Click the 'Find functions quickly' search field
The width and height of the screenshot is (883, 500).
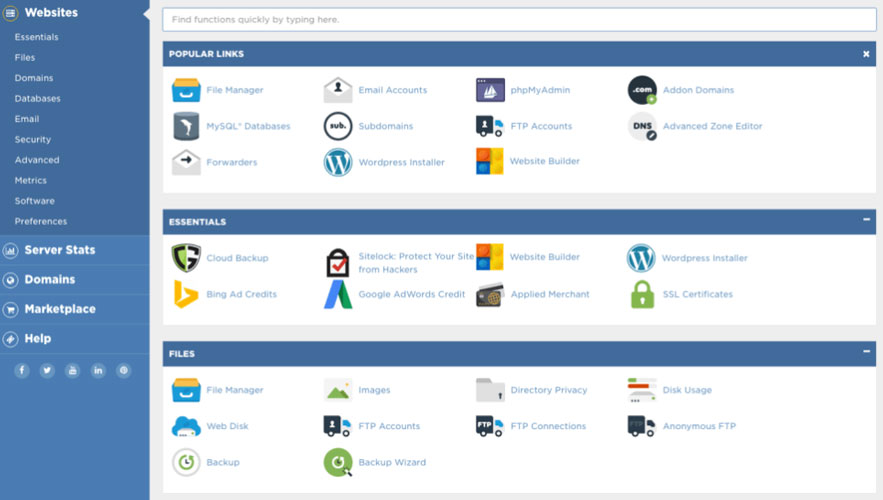pos(519,20)
